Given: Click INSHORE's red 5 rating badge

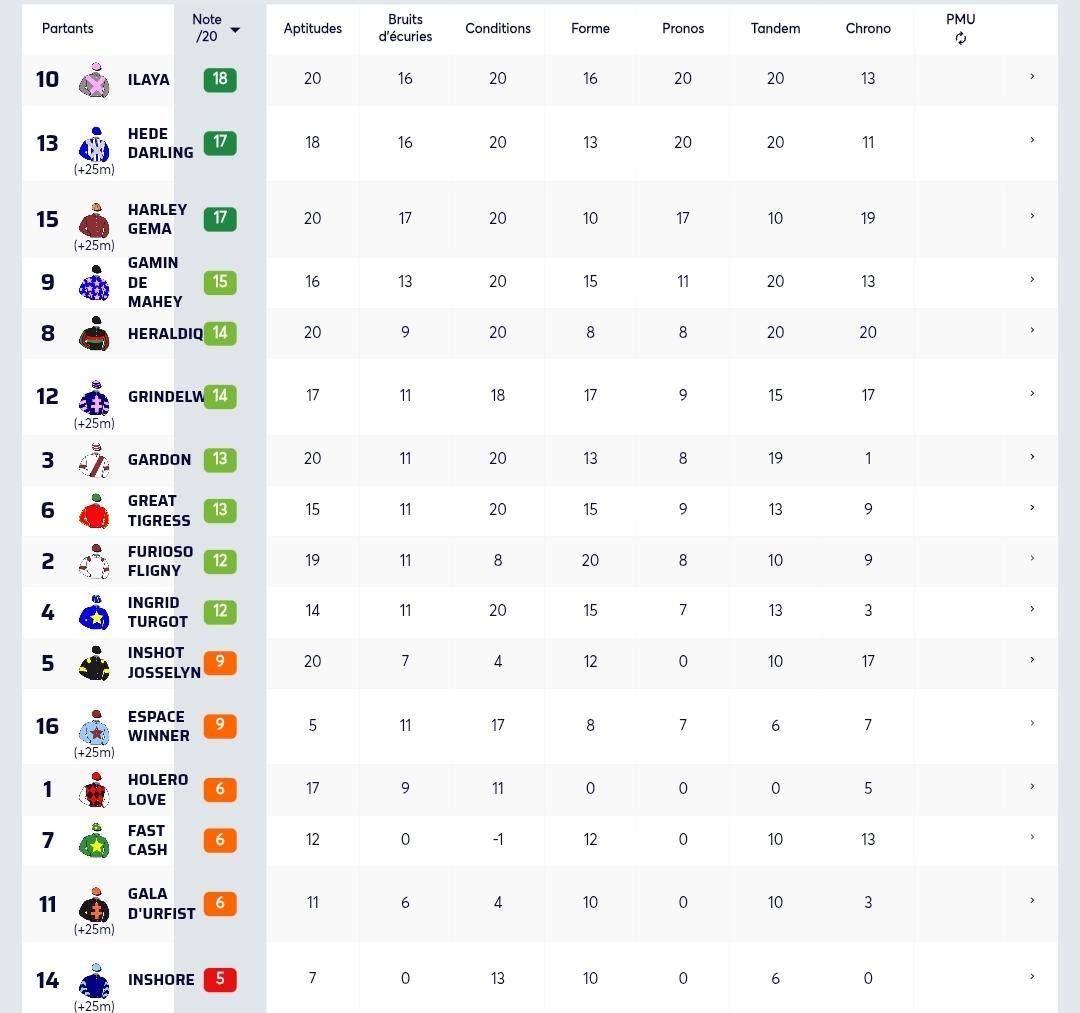Looking at the screenshot, I should pyautogui.click(x=220, y=979).
